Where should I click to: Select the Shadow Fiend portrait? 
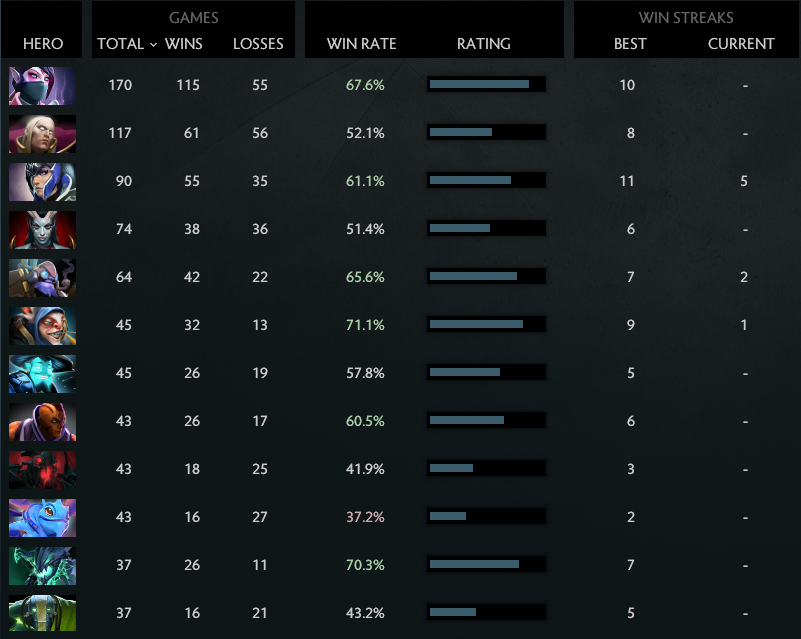click(42, 468)
